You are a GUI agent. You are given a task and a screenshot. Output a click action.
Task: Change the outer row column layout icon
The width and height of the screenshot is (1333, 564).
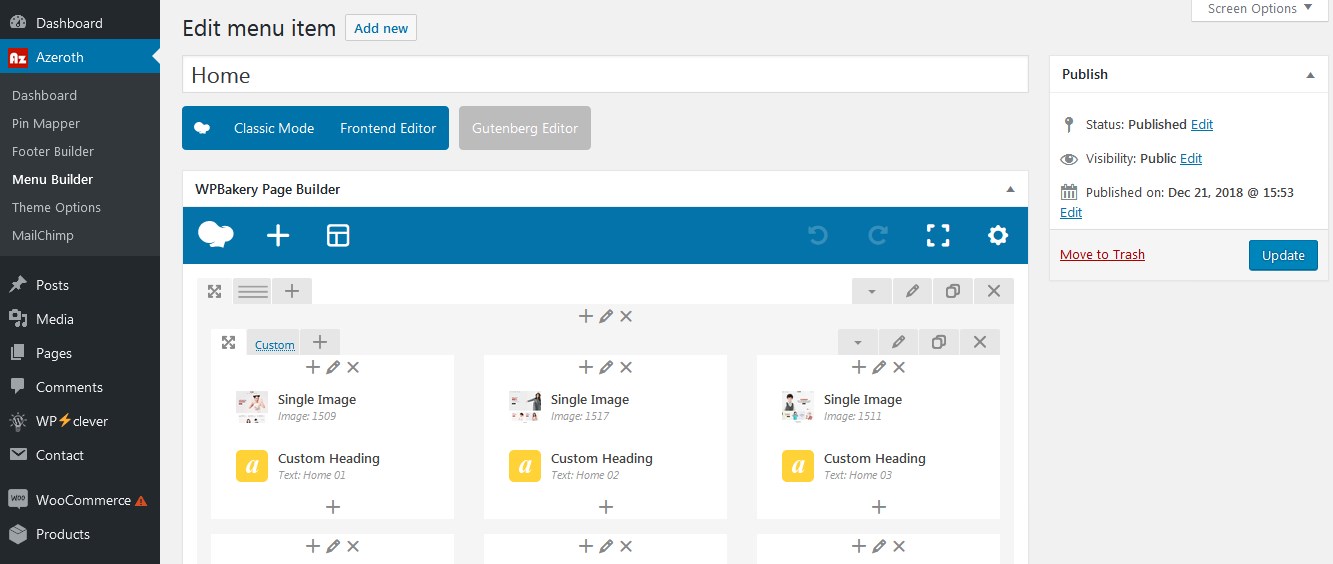(x=253, y=291)
